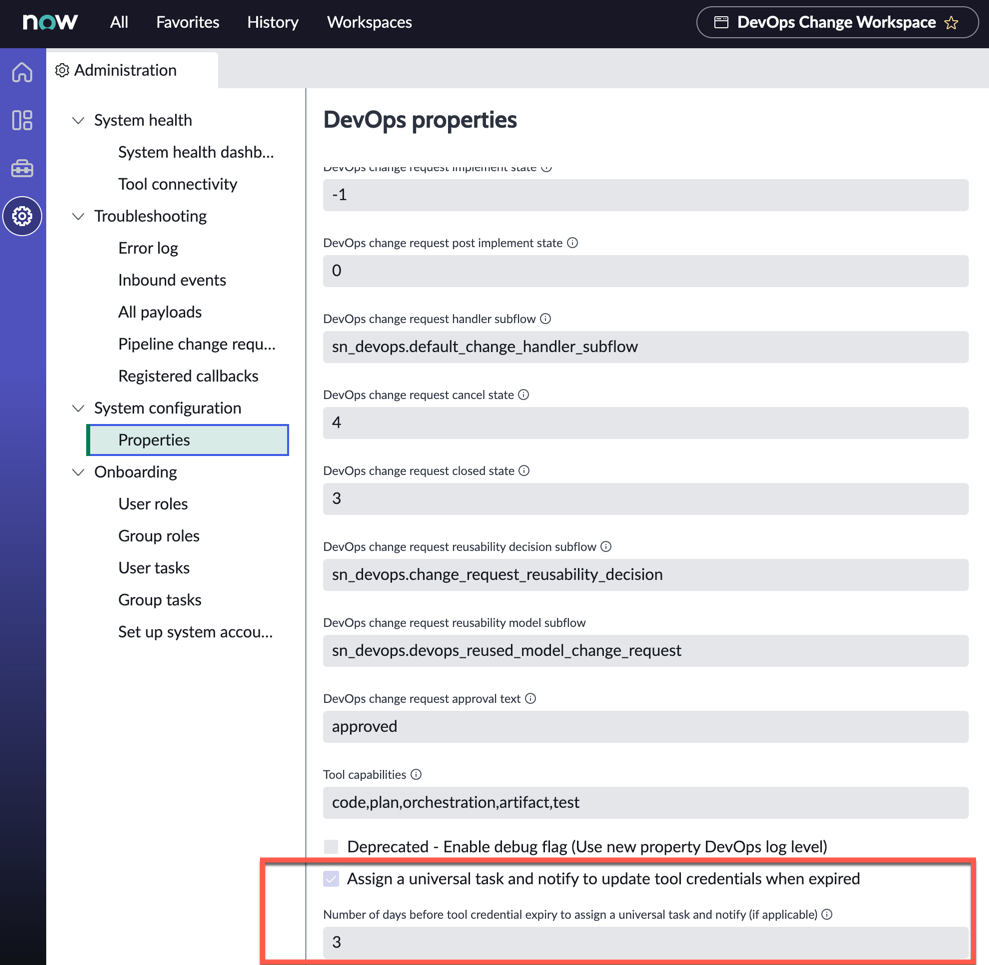Open Registered callbacks page

pyautogui.click(x=189, y=376)
